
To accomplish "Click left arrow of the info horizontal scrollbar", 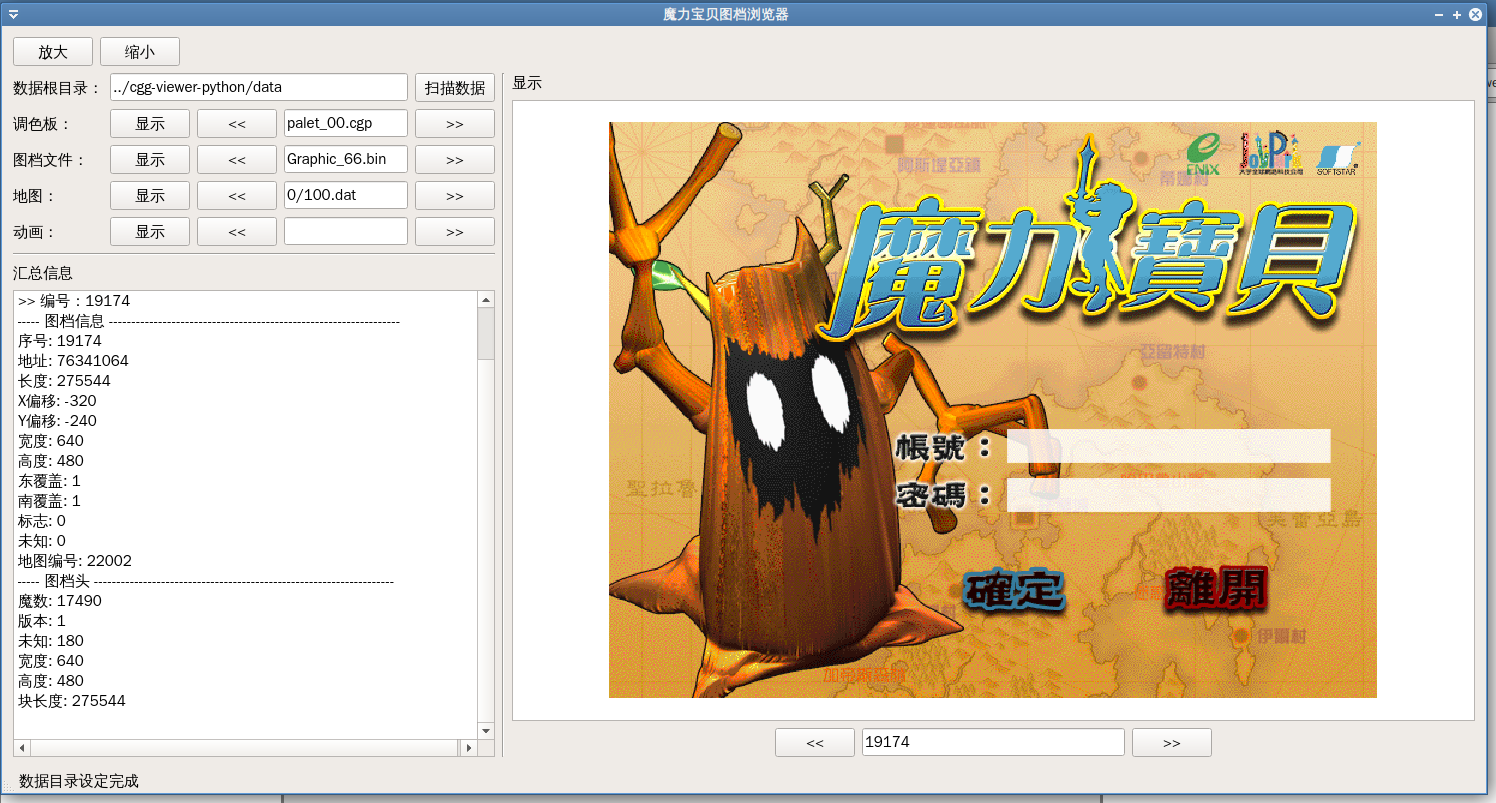I will (22, 748).
